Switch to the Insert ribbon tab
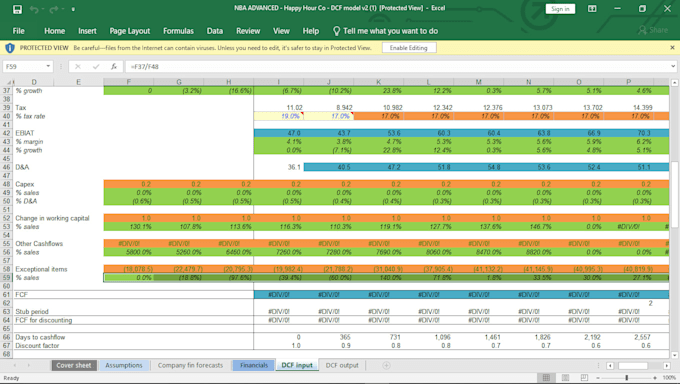This screenshot has height=384, width=680. pos(87,31)
